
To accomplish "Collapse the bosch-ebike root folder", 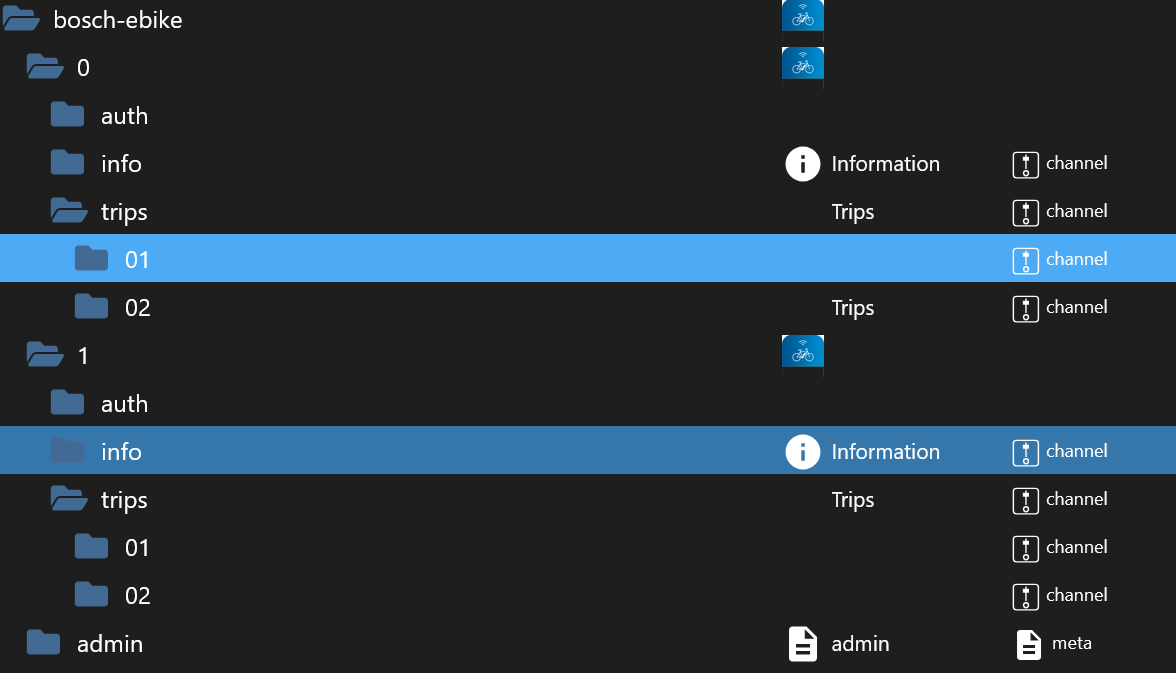I will click(21, 19).
